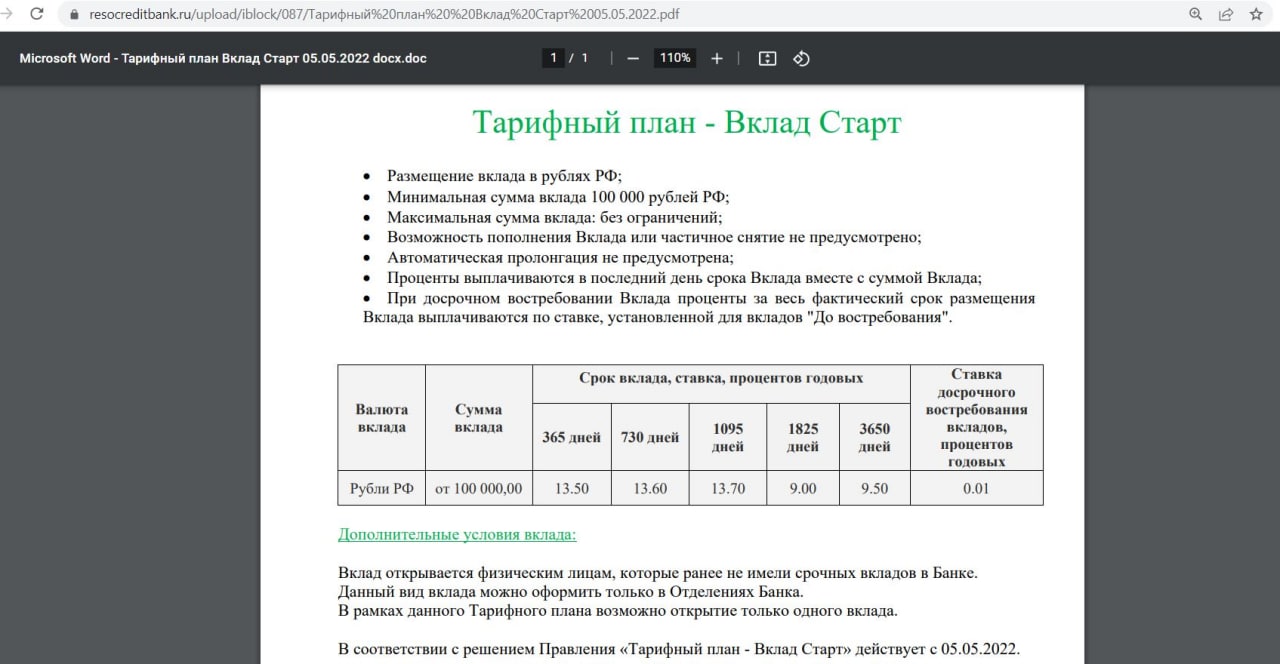Screen dimensions: 1280x664
Task: Click the PDF file title in toolbar
Action: point(223,59)
